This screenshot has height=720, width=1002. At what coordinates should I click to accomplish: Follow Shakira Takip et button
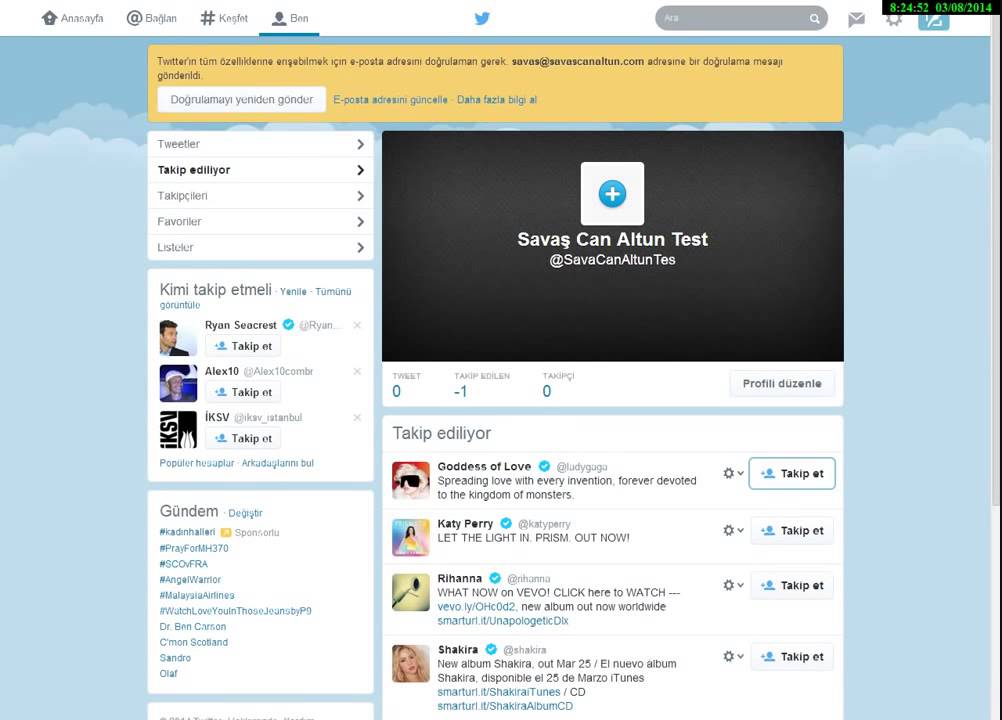point(792,657)
